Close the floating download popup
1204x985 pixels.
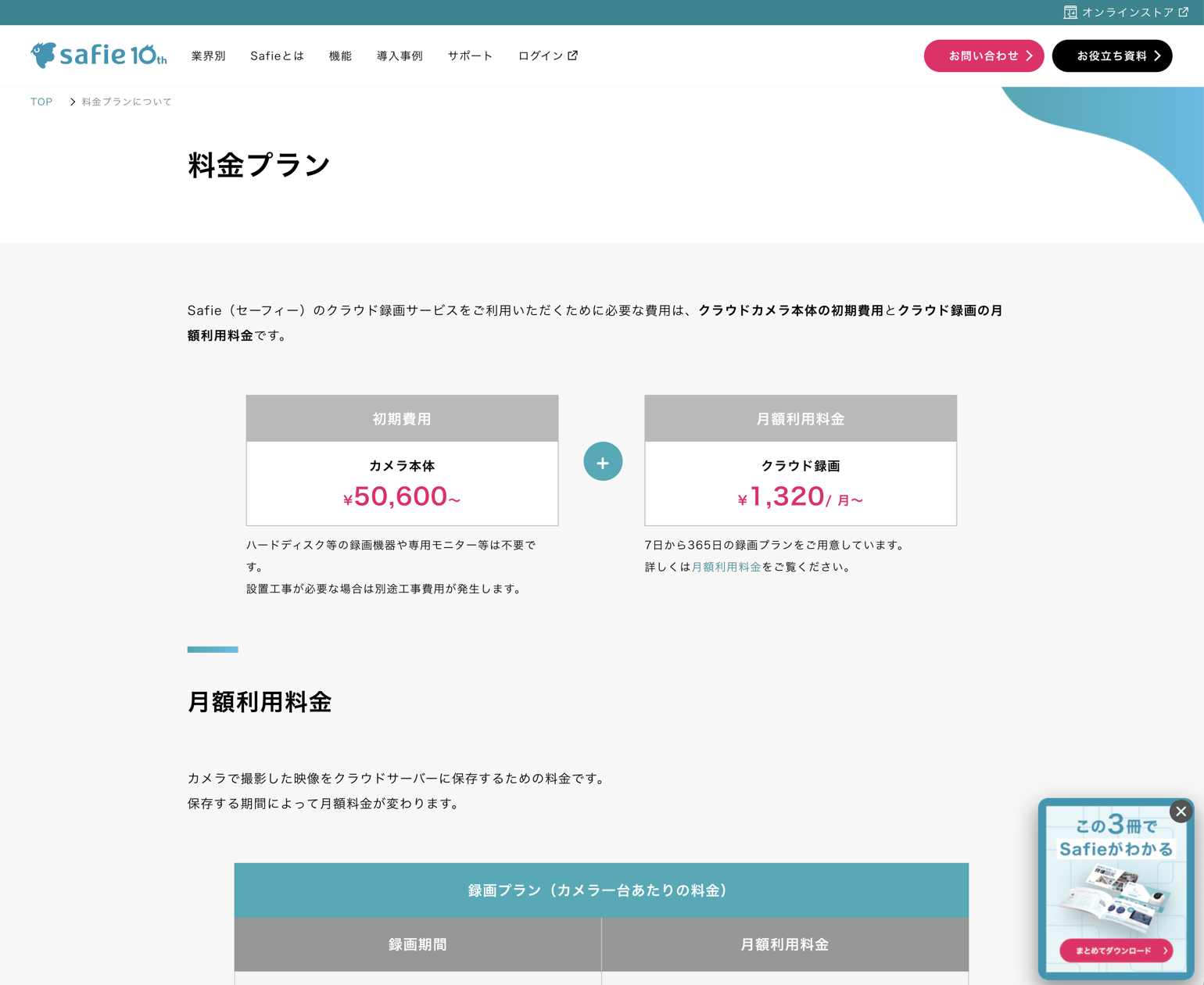(1181, 811)
